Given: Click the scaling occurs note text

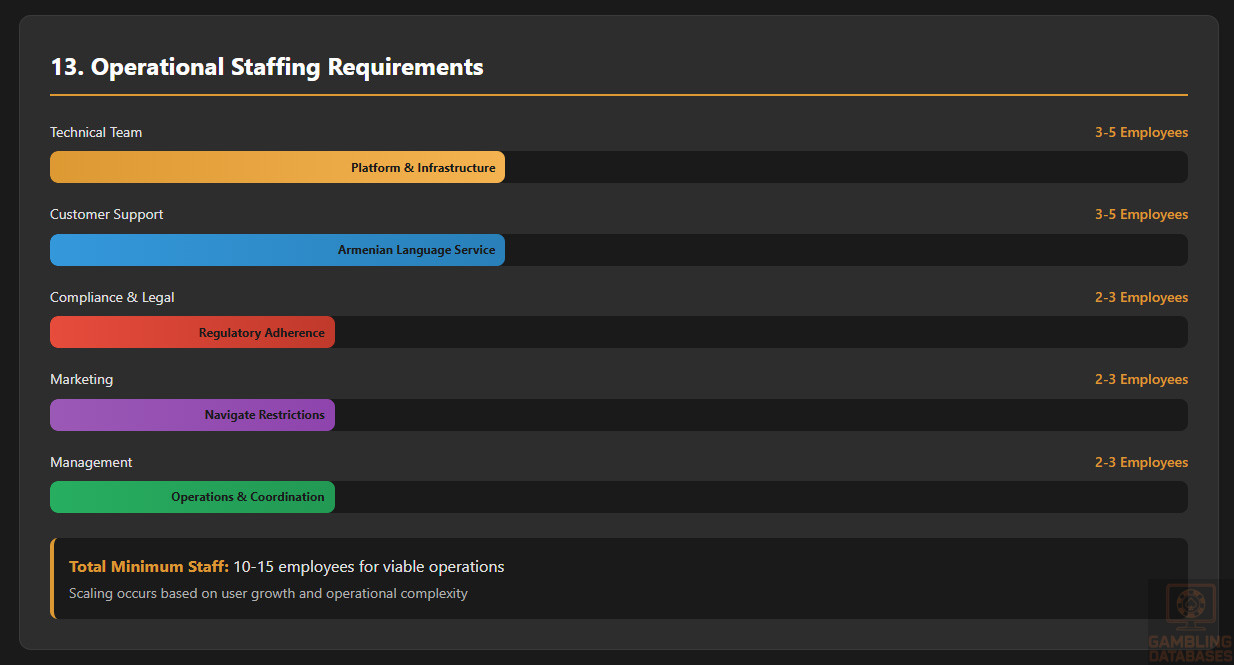Looking at the screenshot, I should (268, 593).
